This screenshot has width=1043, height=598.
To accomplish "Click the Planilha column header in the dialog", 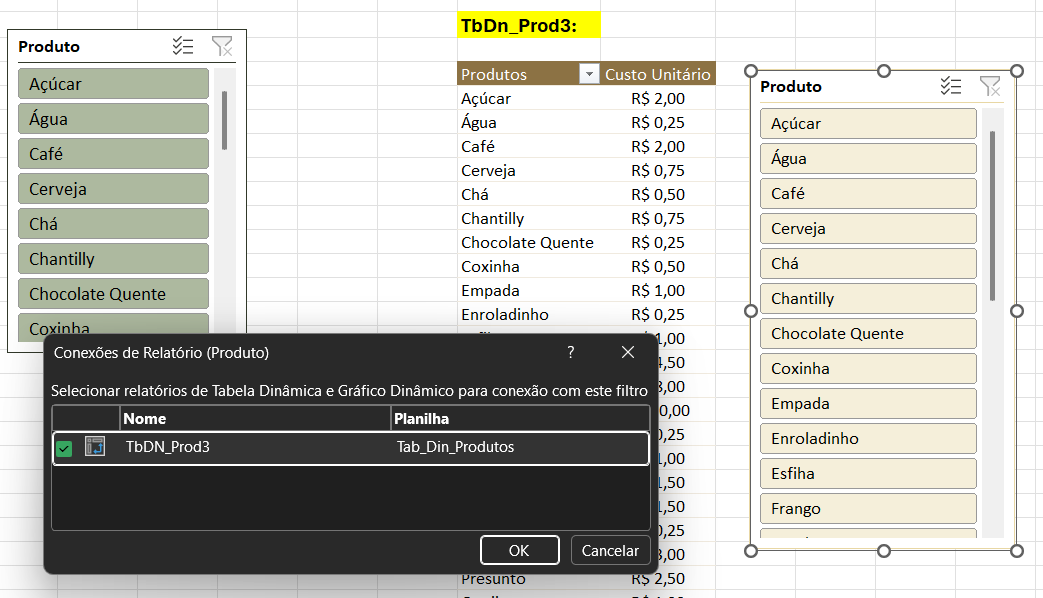I will [520, 418].
